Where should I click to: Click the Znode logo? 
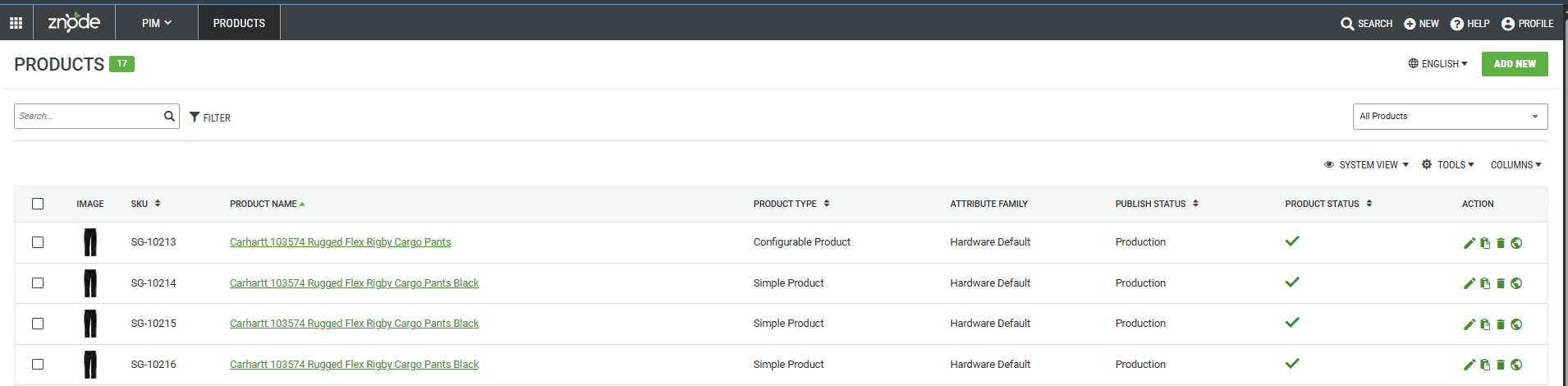click(74, 22)
